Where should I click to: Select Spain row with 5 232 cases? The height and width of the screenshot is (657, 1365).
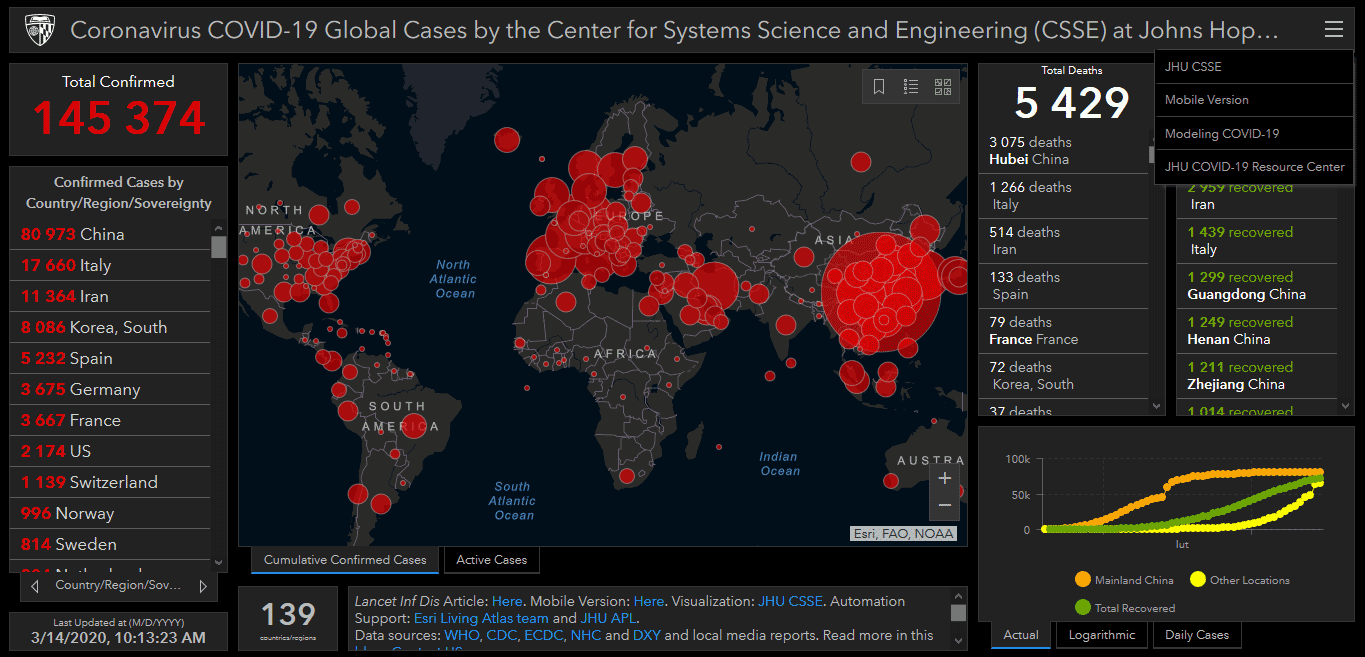tap(111, 358)
